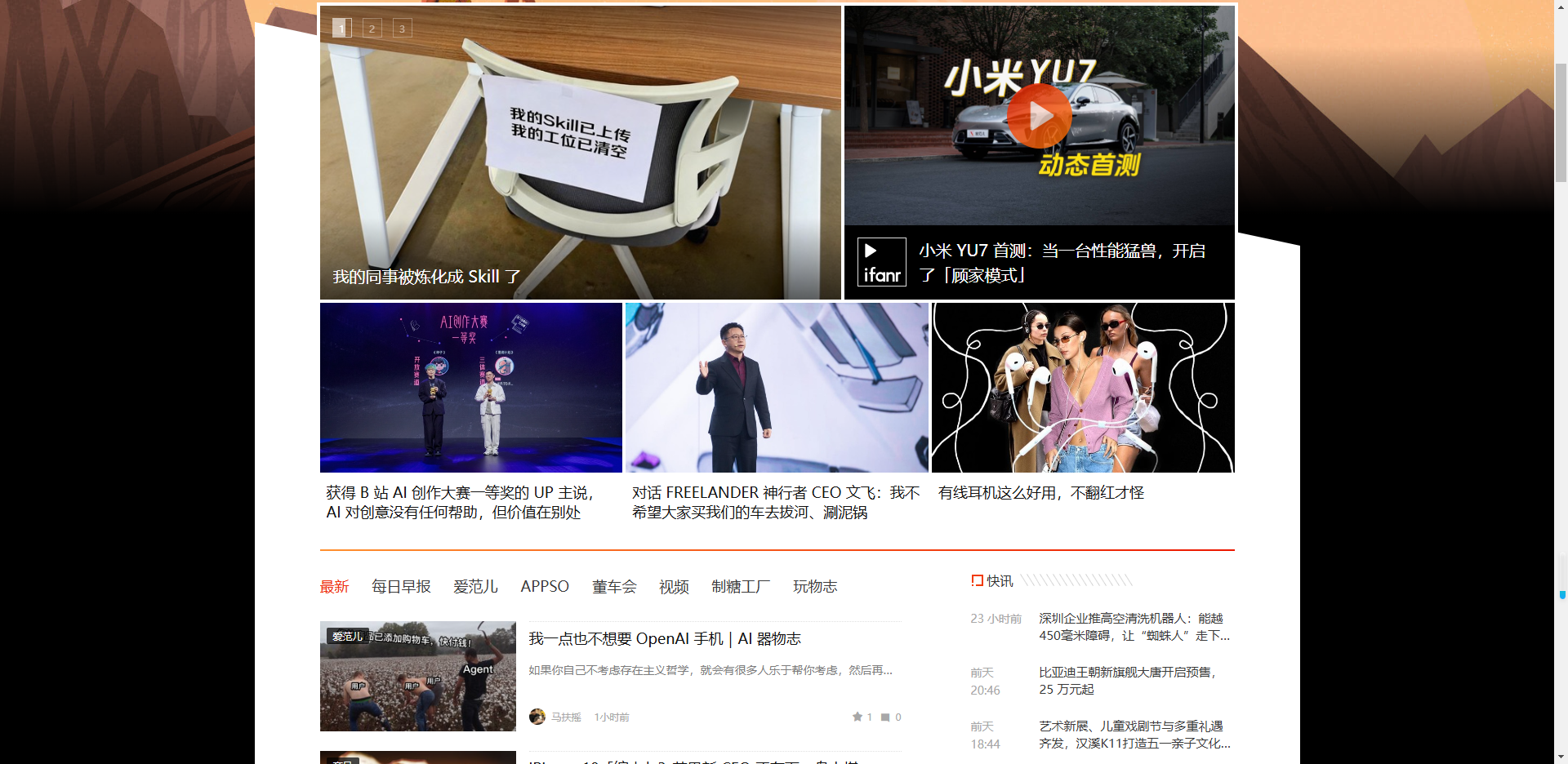Click the 爱范儿 category tag on thumbnail
Image resolution: width=1568 pixels, height=764 pixels.
[x=347, y=637]
